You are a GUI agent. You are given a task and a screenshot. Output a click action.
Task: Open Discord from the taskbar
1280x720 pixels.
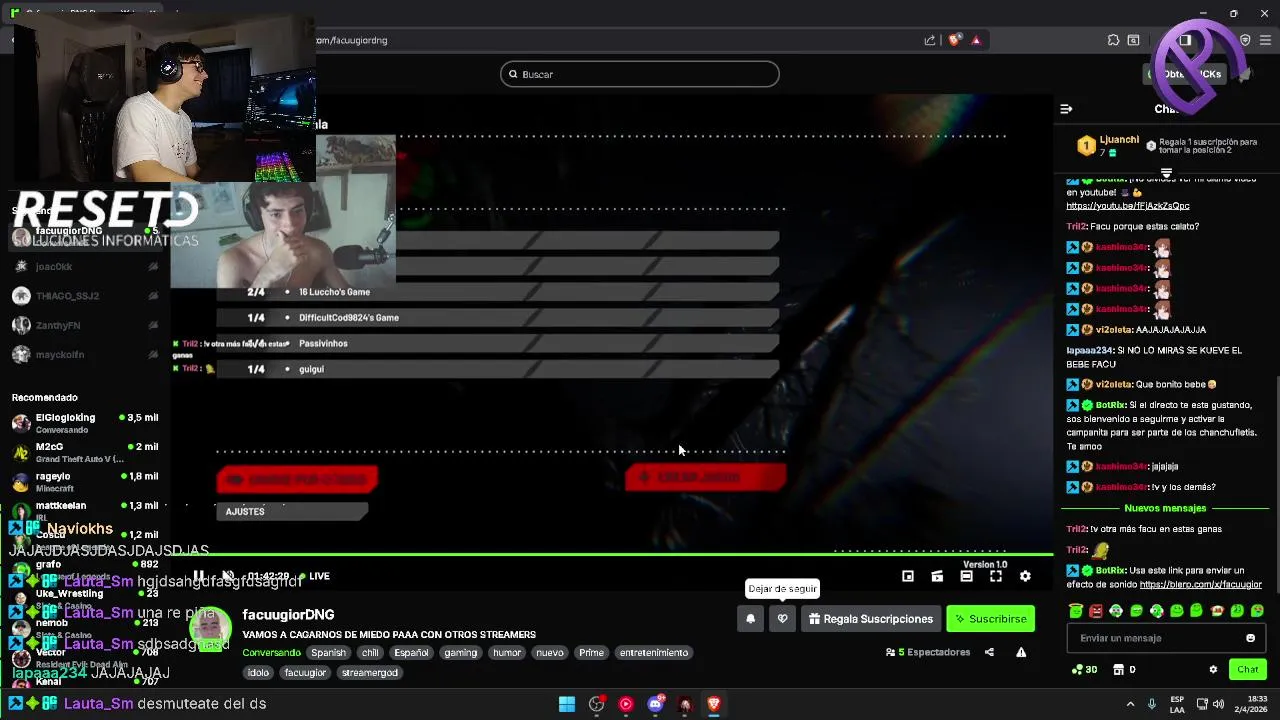[x=655, y=704]
